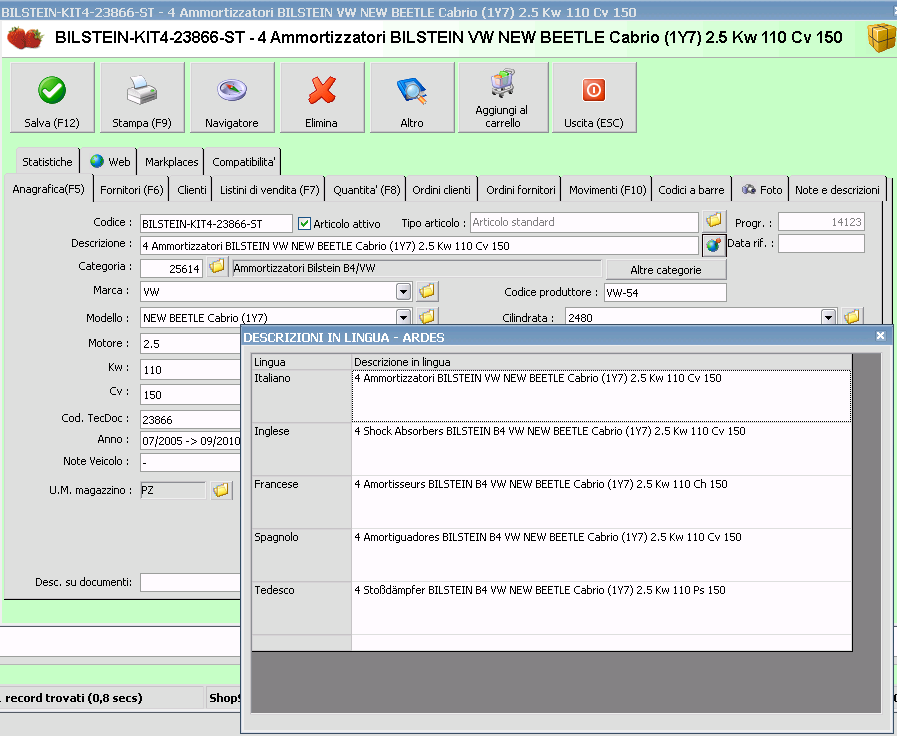This screenshot has width=897, height=736.
Task: Select the Italiano description cell
Action: pos(601,396)
